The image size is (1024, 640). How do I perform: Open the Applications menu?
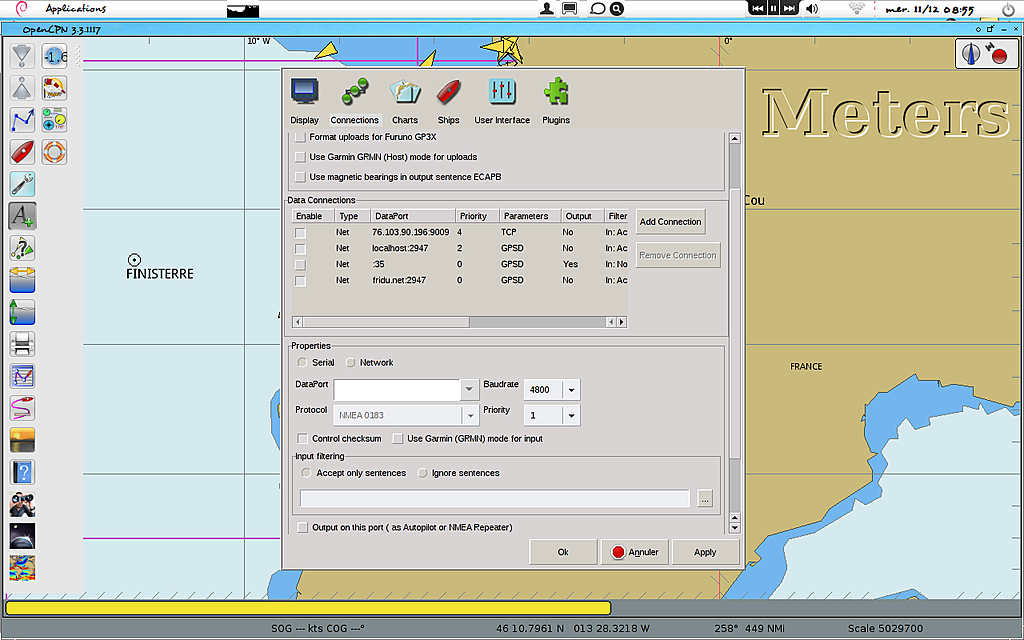76,8
